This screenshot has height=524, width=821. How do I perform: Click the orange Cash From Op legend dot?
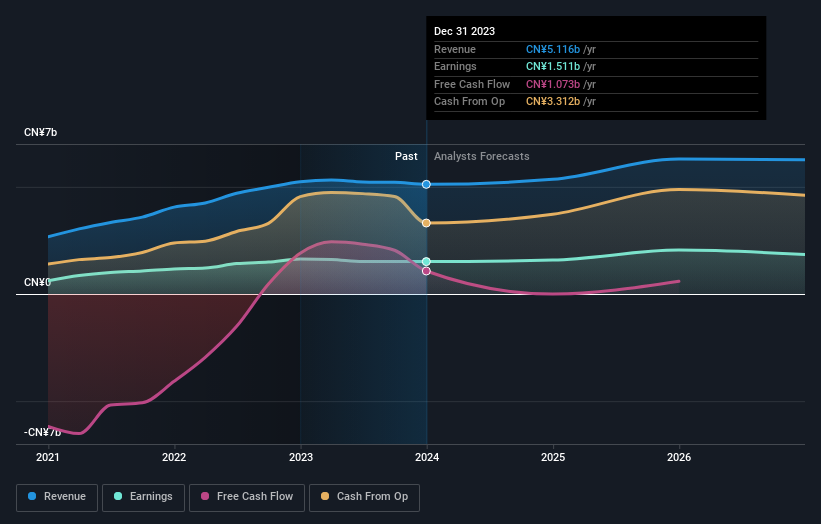click(325, 496)
